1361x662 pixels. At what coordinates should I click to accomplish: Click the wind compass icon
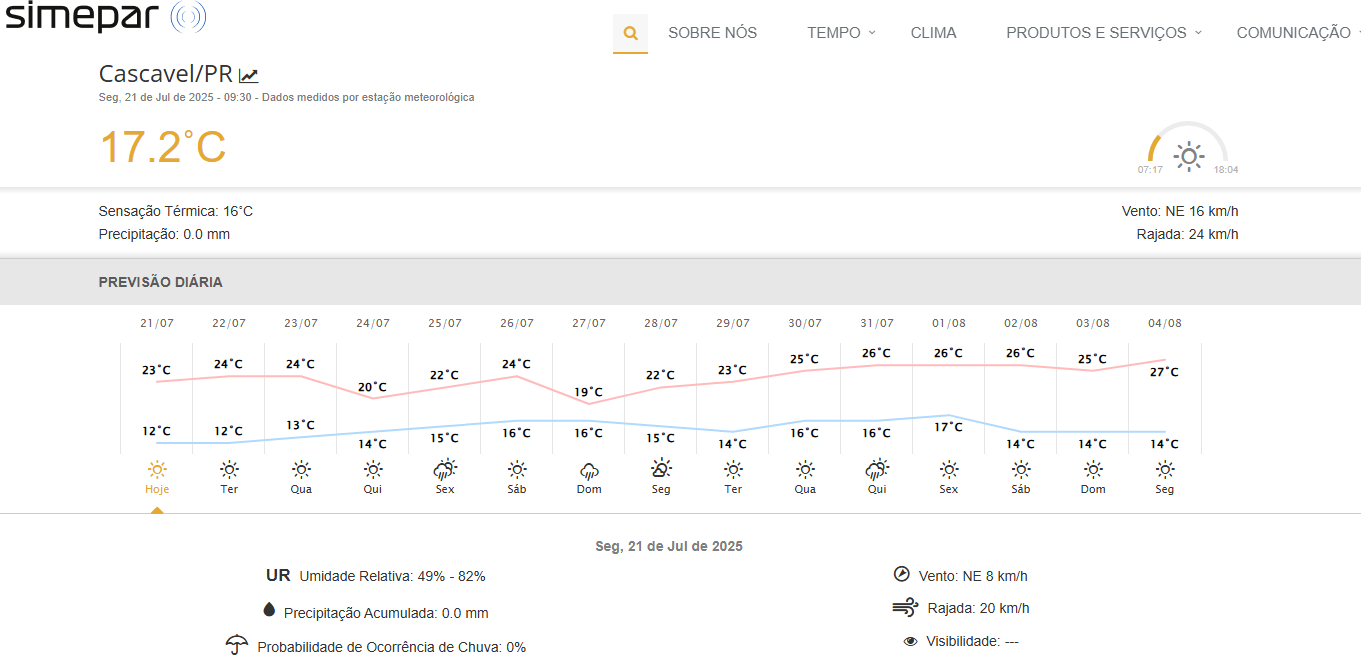click(901, 574)
